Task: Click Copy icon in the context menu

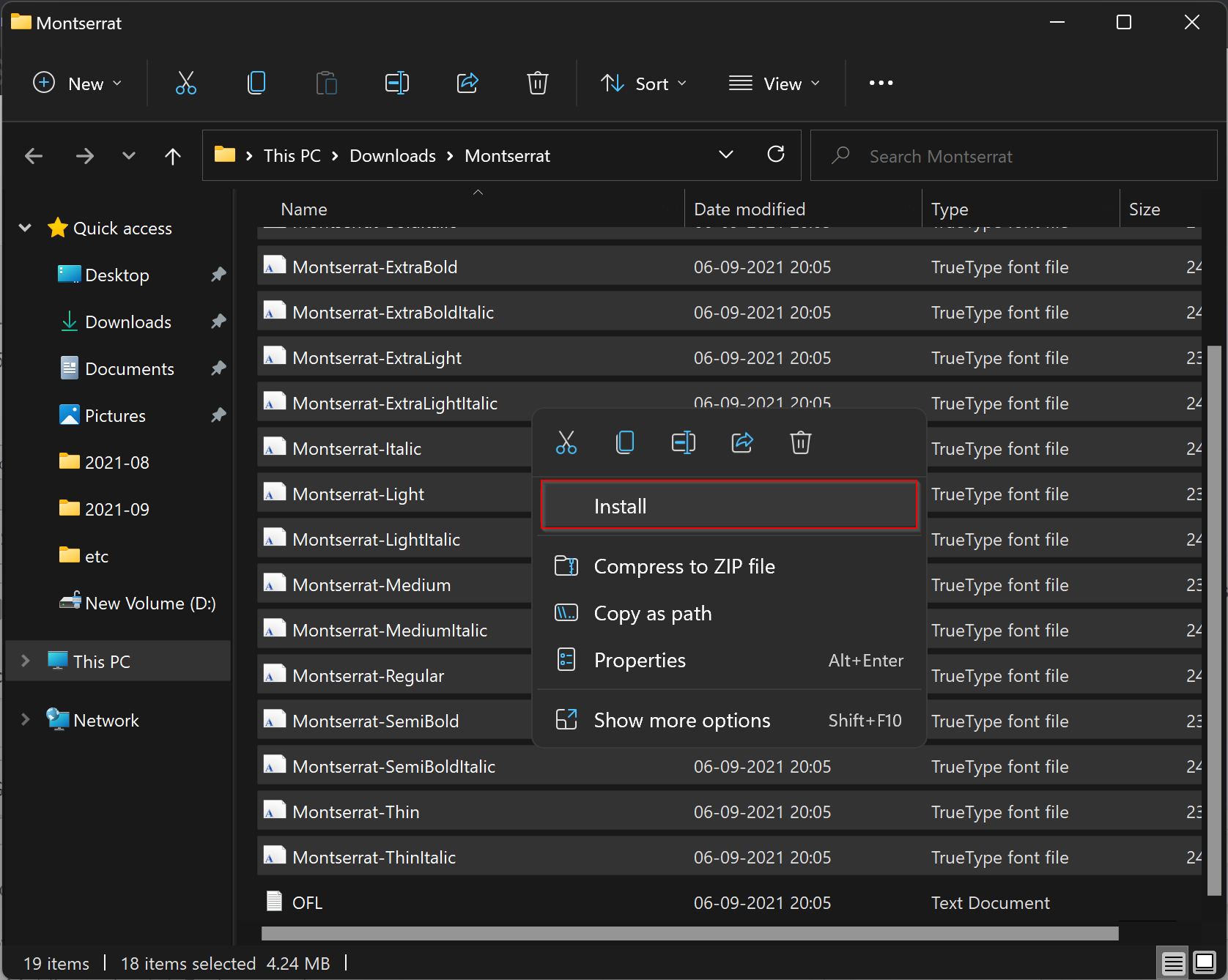Action: point(625,442)
